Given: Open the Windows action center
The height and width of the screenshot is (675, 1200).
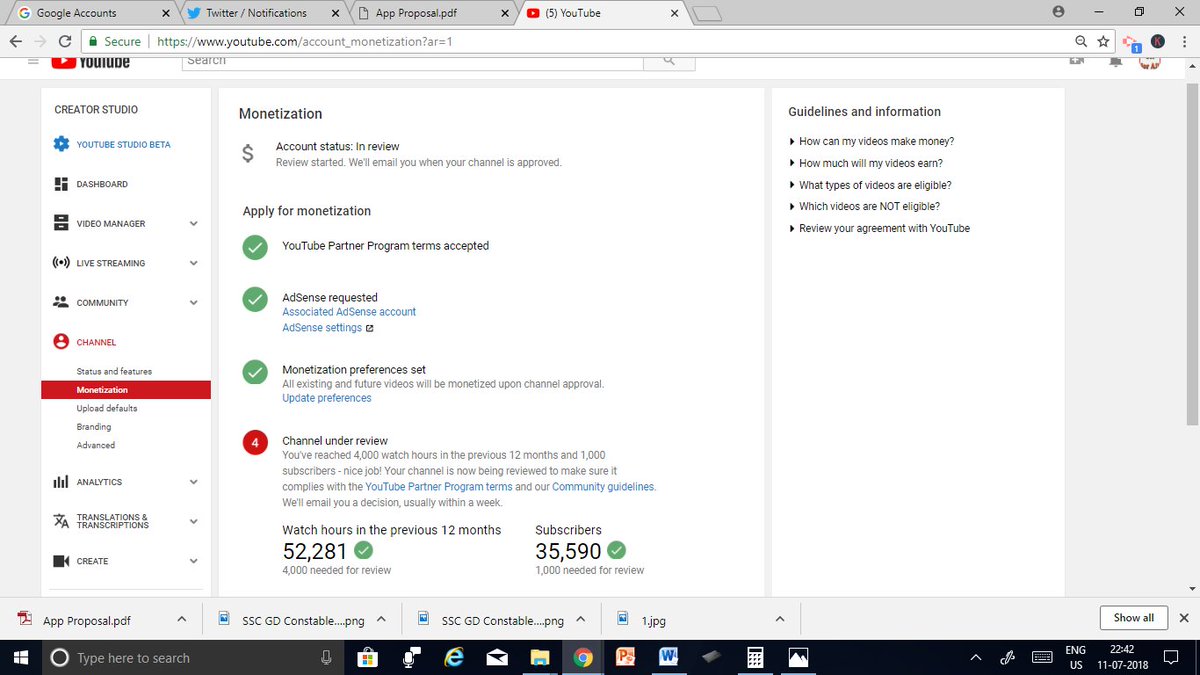Looking at the screenshot, I should point(1169,657).
